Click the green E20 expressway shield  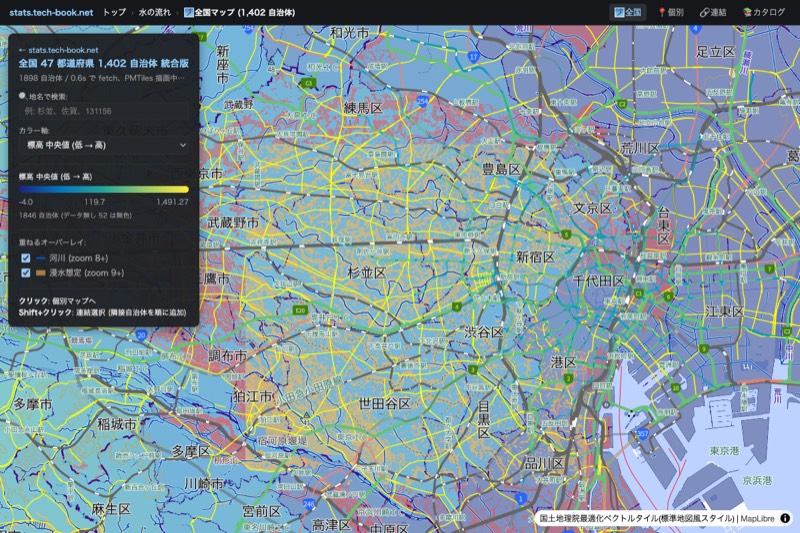(x=300, y=310)
